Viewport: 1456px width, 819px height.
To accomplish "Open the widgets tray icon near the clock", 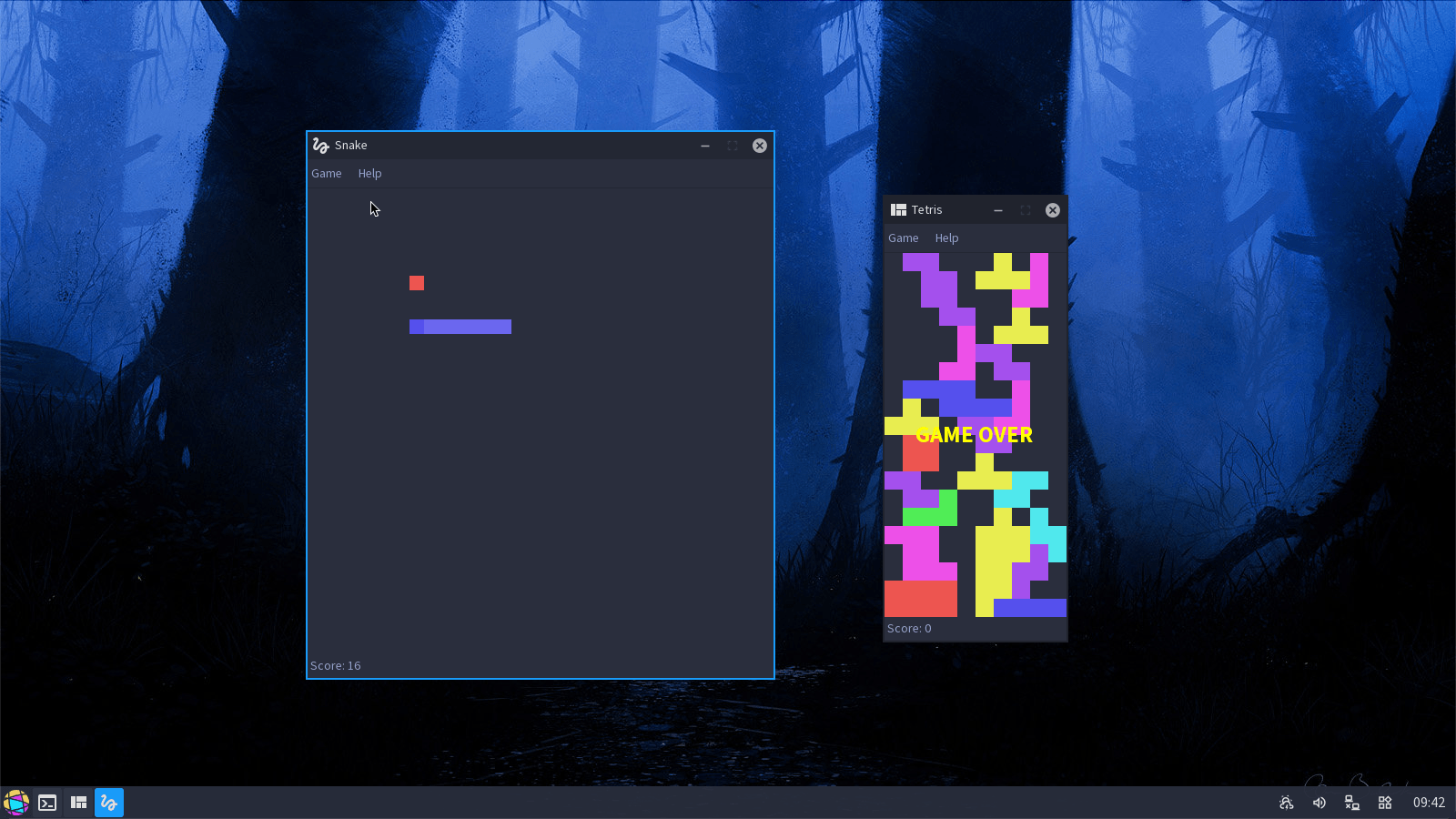I will (x=1384, y=803).
